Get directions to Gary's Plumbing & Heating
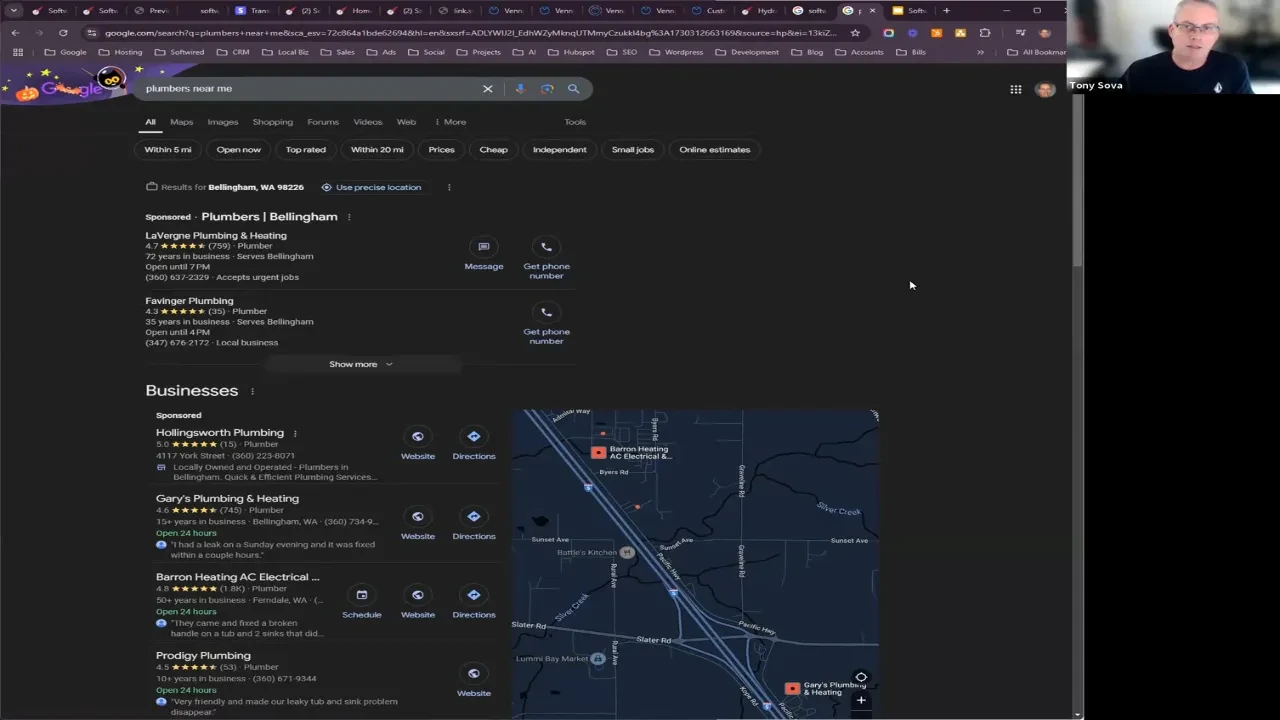The height and width of the screenshot is (720, 1280). (474, 516)
